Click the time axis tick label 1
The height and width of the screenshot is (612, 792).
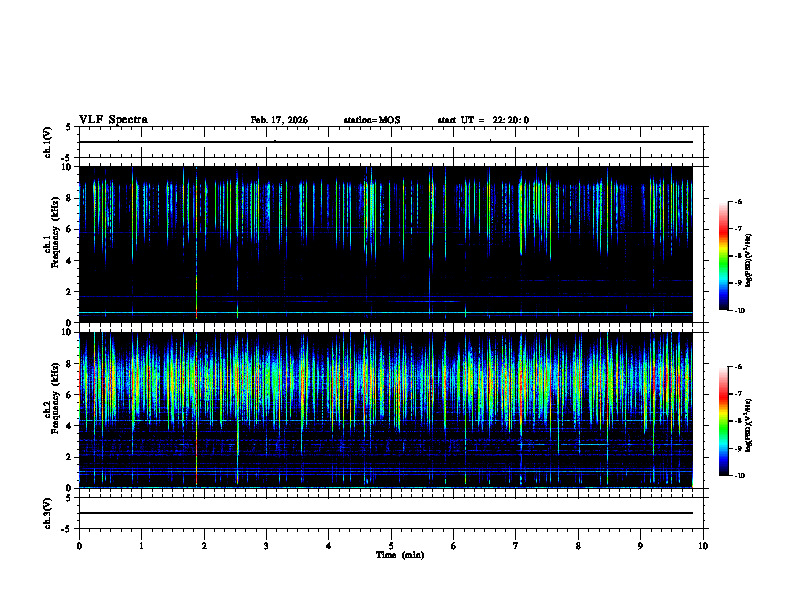point(141,546)
